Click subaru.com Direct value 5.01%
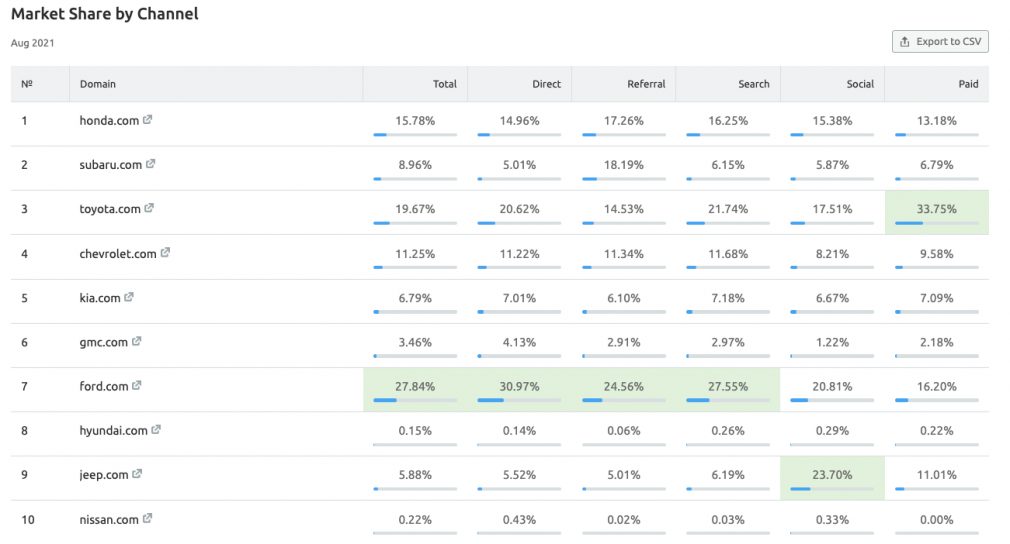The width and height of the screenshot is (1010, 544). 519,165
